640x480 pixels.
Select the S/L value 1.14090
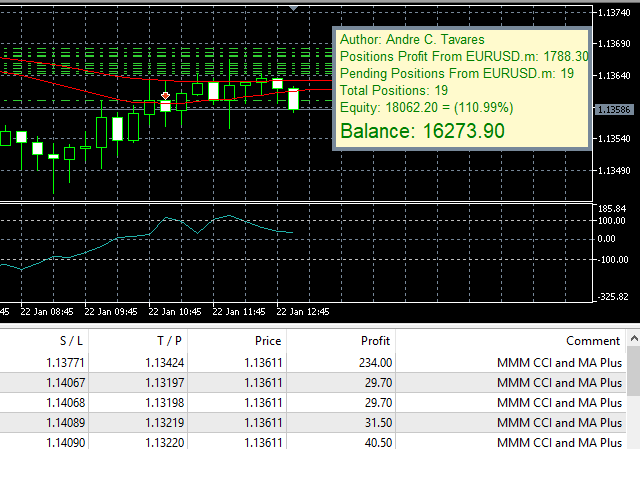point(65,442)
